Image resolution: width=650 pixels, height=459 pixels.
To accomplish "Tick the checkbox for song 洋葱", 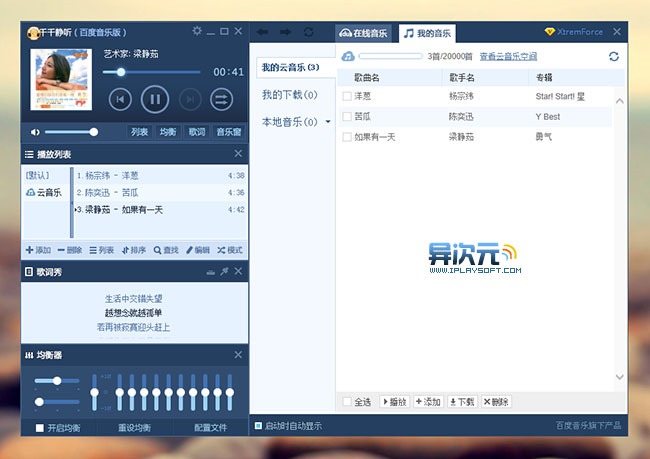I will (347, 96).
